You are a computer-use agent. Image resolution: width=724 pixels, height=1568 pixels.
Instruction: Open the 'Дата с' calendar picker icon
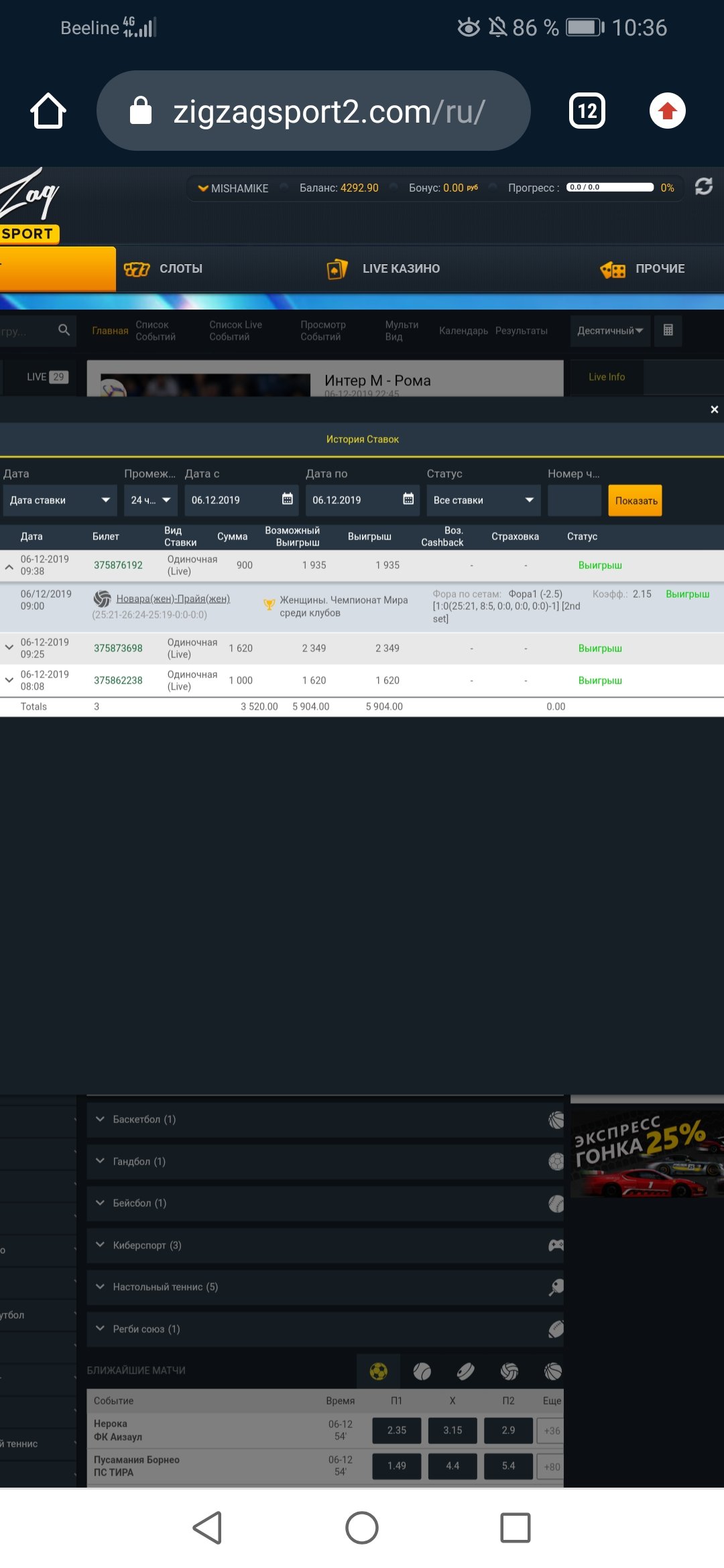pyautogui.click(x=287, y=499)
